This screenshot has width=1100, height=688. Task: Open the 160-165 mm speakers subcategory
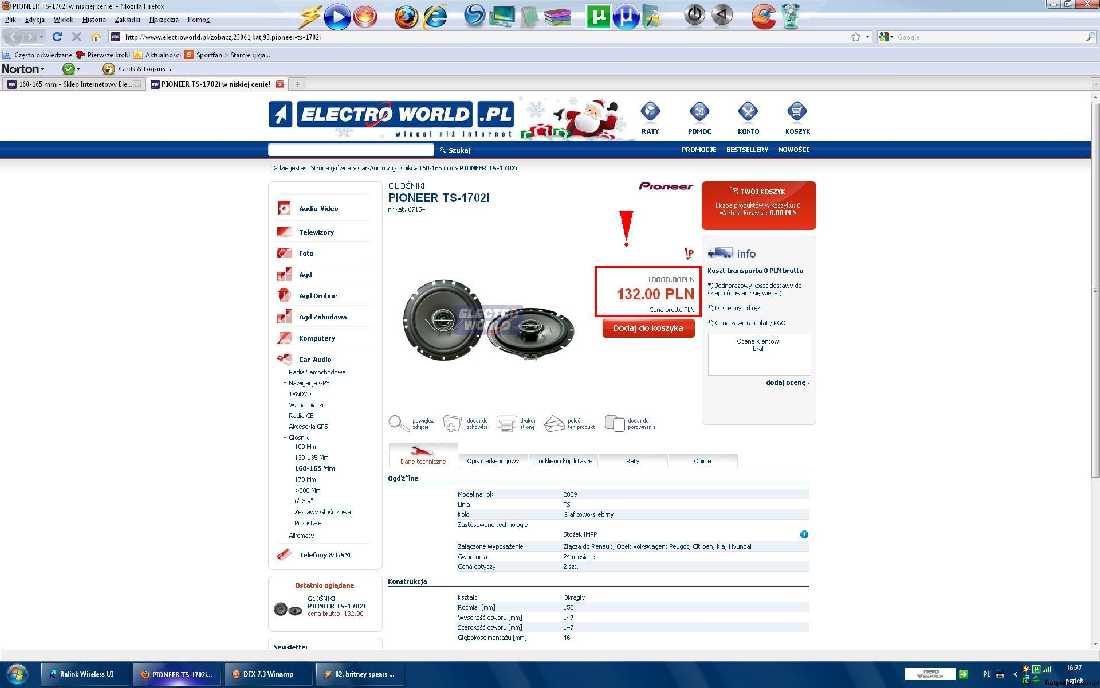(x=315, y=468)
